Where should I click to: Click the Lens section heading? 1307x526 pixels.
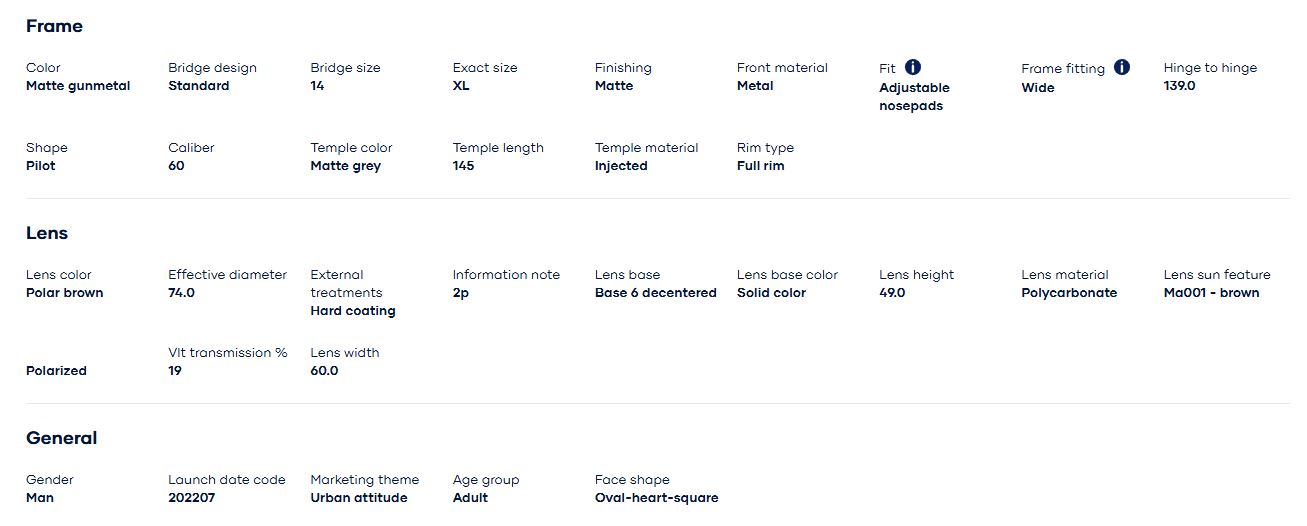[47, 233]
